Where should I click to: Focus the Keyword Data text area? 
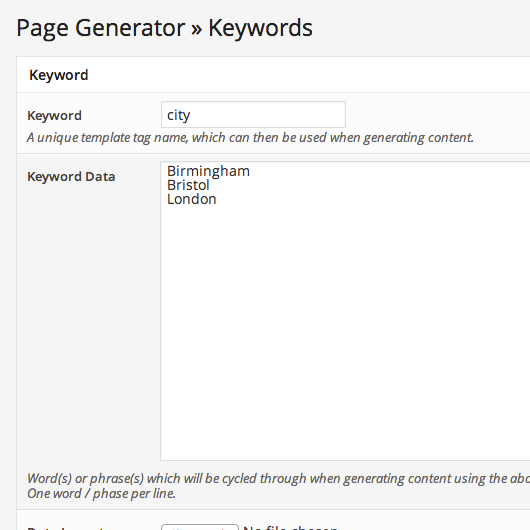[x=345, y=311]
